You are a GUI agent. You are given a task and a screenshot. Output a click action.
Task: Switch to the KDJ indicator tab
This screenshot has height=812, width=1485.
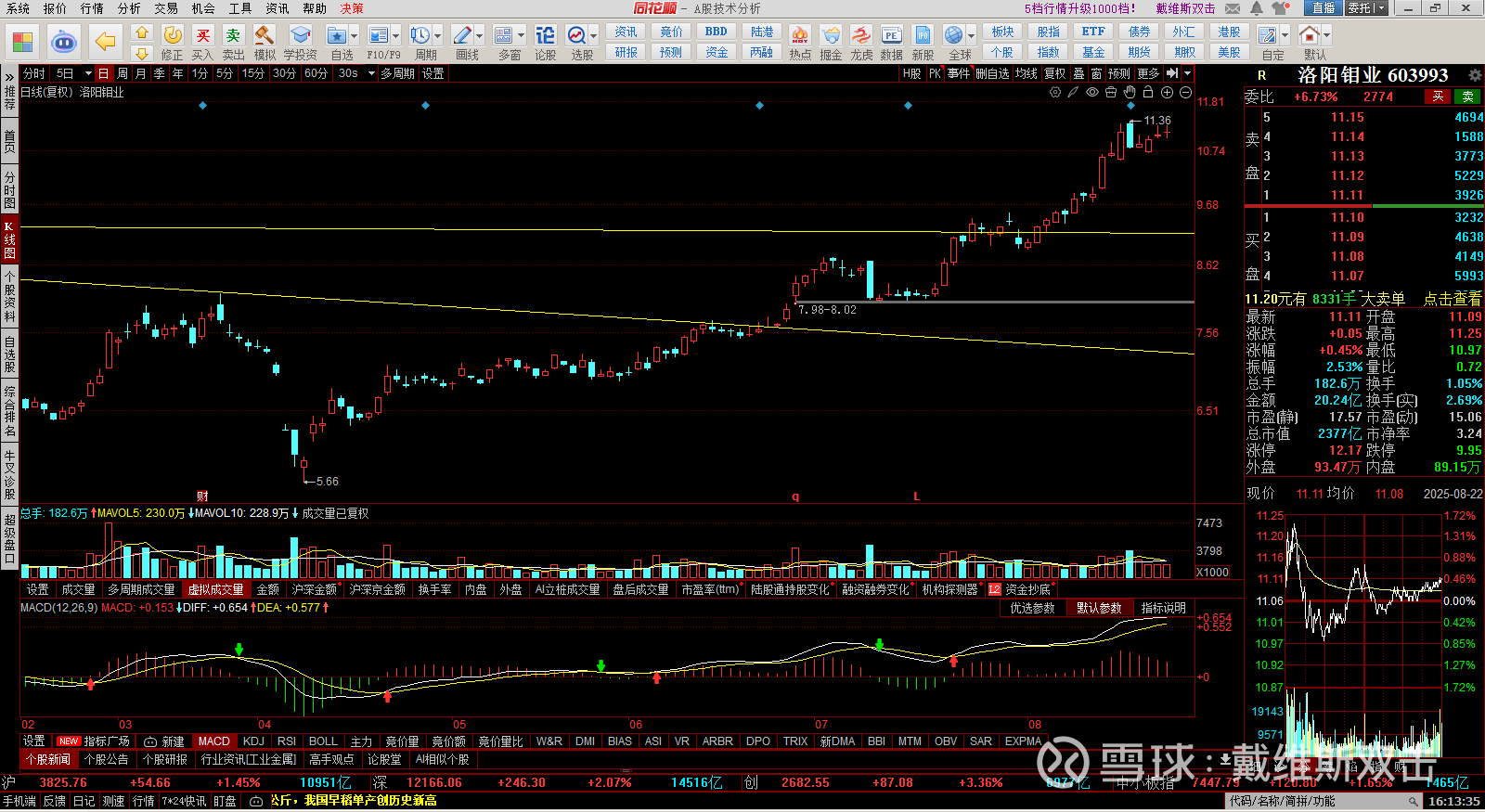click(253, 741)
